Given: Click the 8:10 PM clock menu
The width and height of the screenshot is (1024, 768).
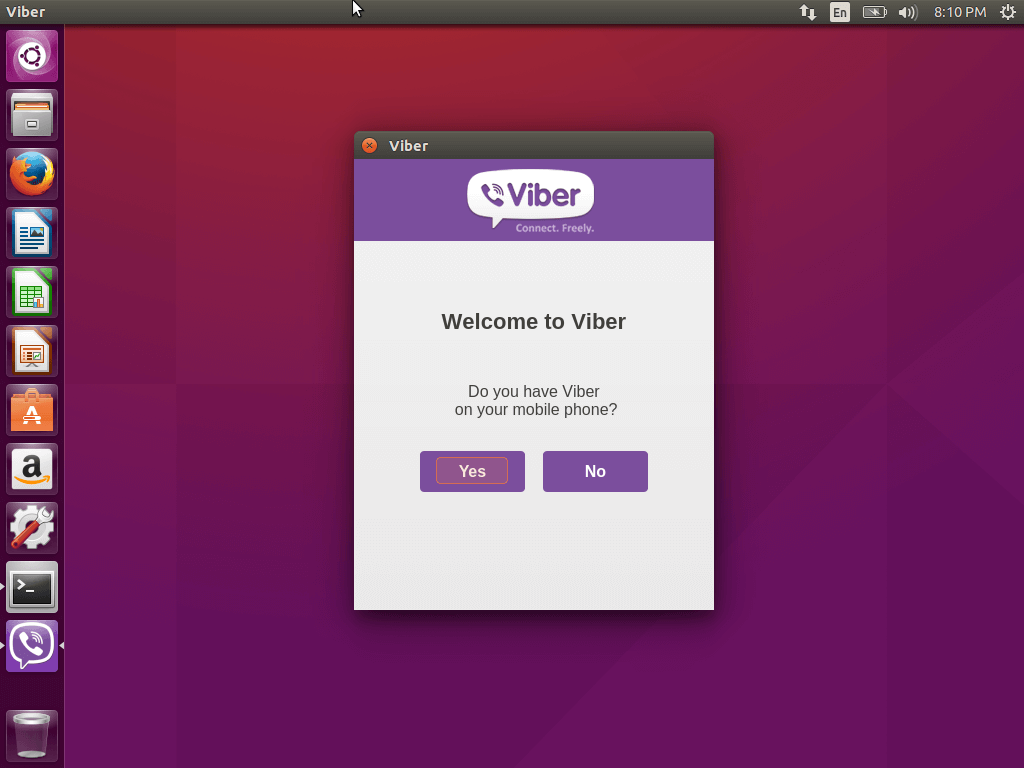Looking at the screenshot, I should pyautogui.click(x=960, y=12).
